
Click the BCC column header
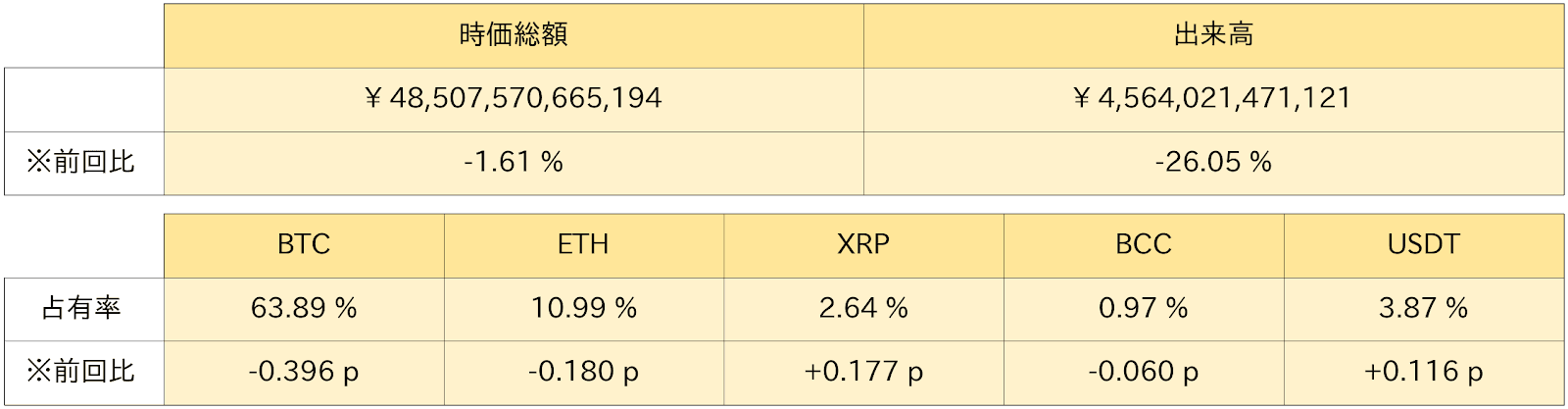click(x=1144, y=243)
